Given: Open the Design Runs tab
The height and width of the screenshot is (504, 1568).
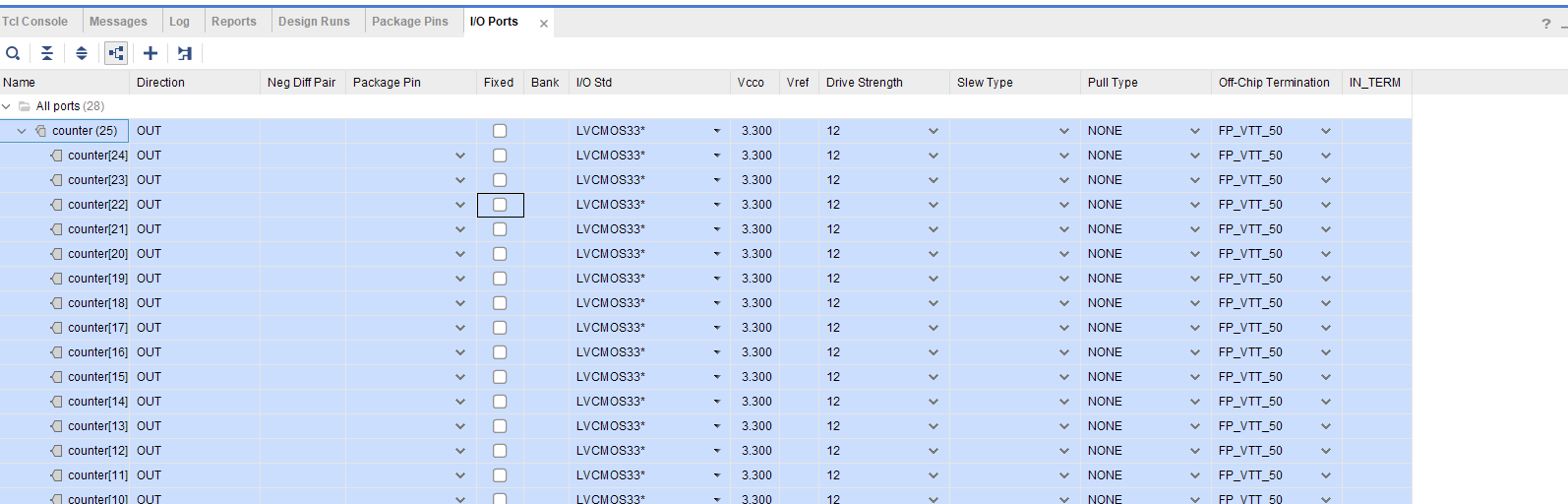Looking at the screenshot, I should tap(314, 22).
